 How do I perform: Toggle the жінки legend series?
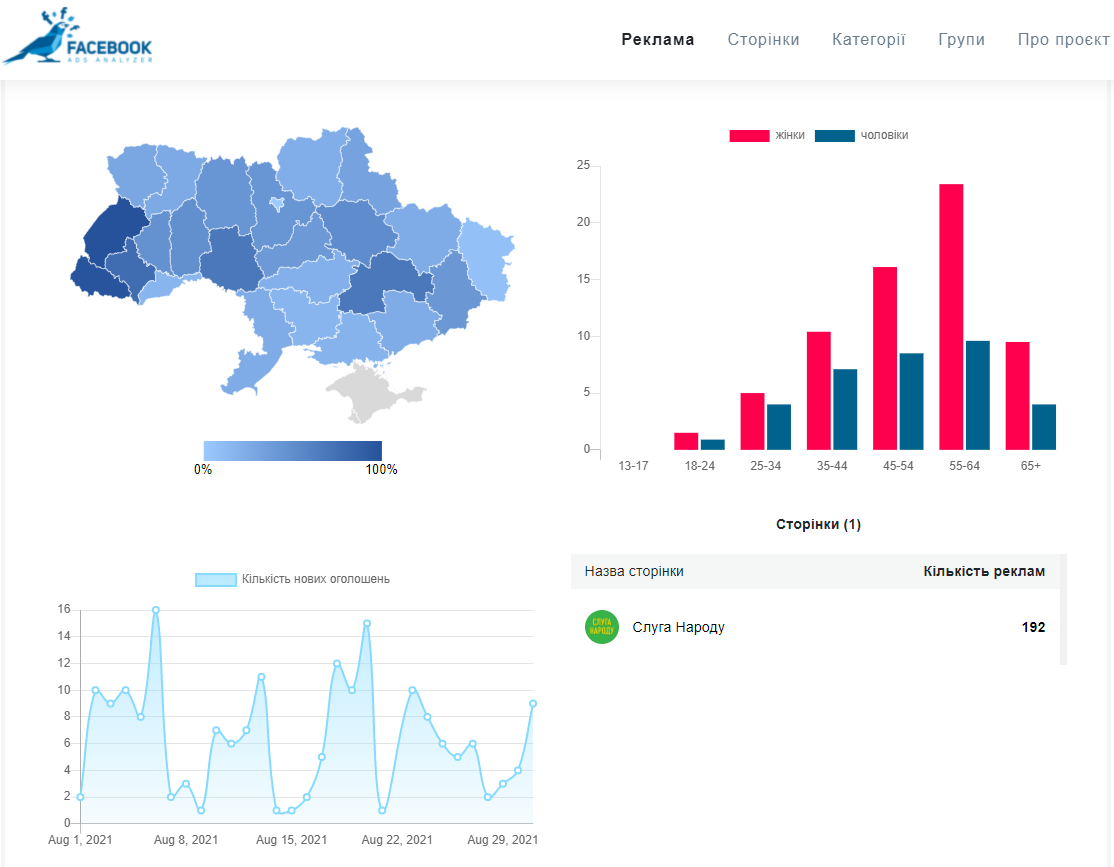point(767,135)
